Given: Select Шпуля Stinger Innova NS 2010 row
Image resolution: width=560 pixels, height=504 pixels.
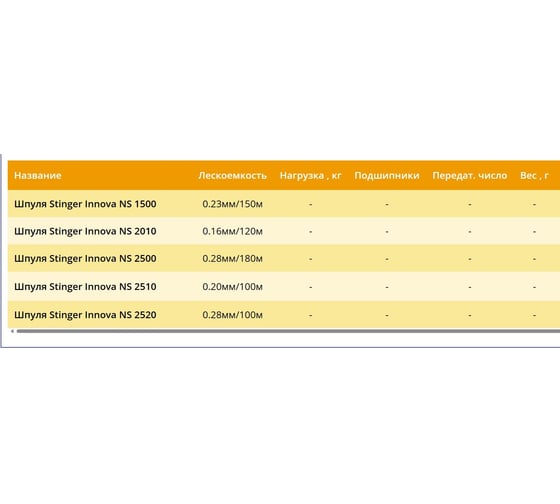Looking at the screenshot, I should tap(284, 231).
